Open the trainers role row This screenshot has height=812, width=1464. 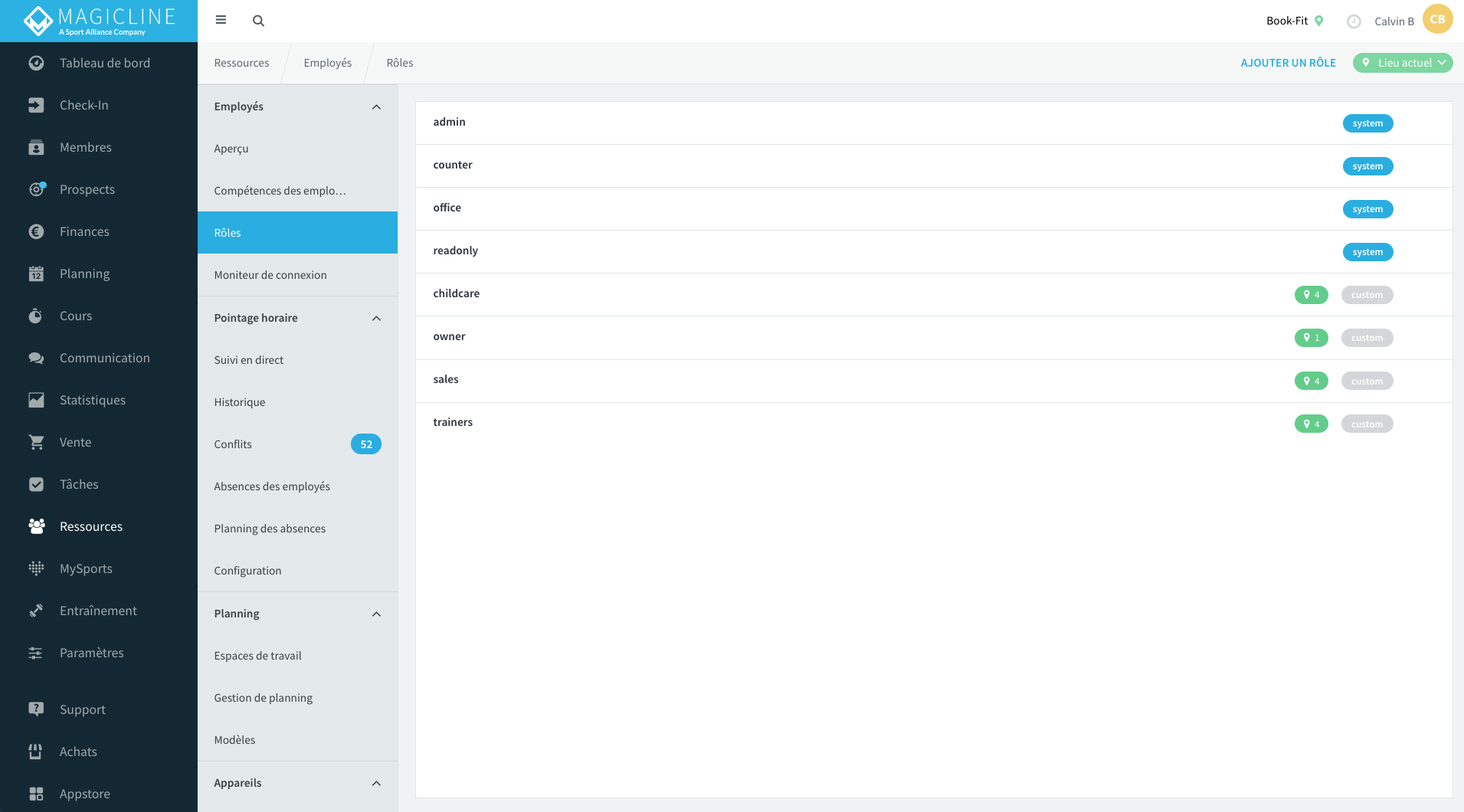tap(933, 424)
